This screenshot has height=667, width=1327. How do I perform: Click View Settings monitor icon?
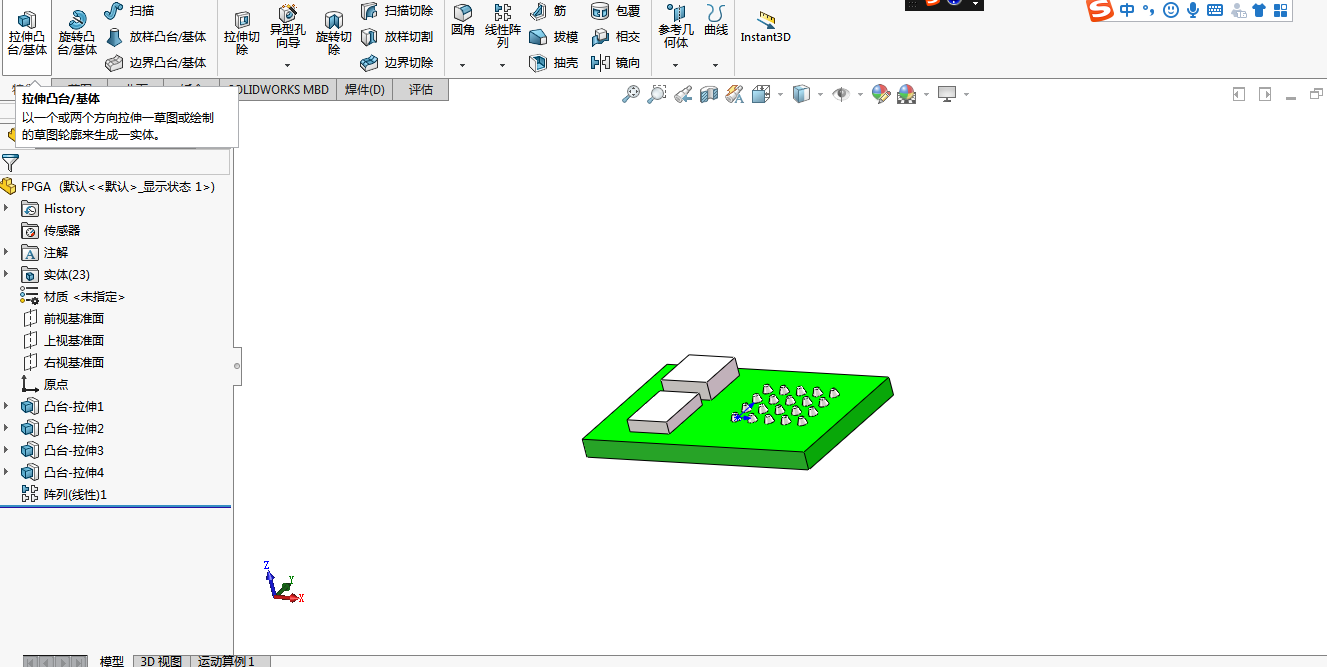(x=947, y=94)
